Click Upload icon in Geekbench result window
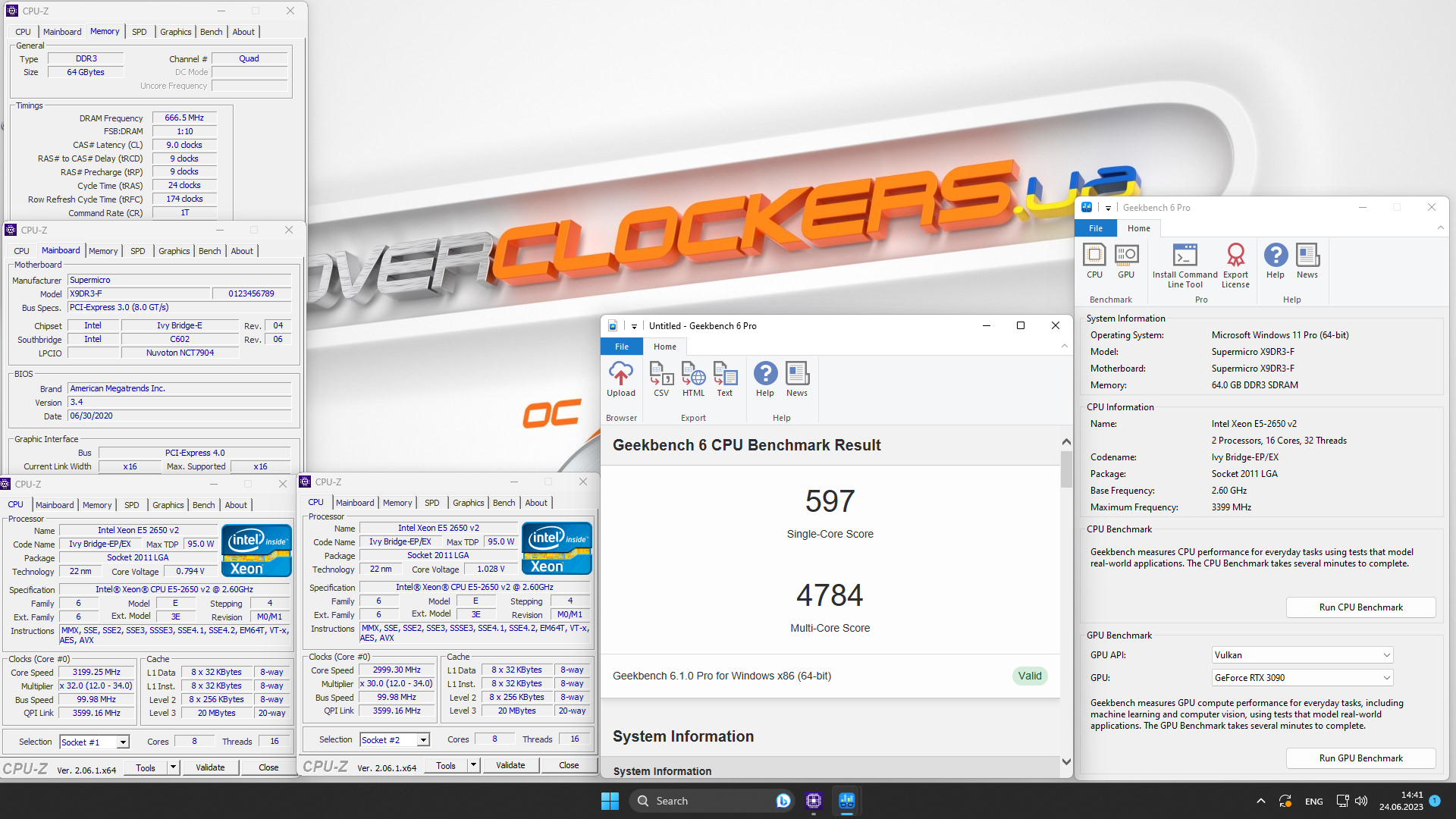Image resolution: width=1456 pixels, height=819 pixels. tap(620, 379)
